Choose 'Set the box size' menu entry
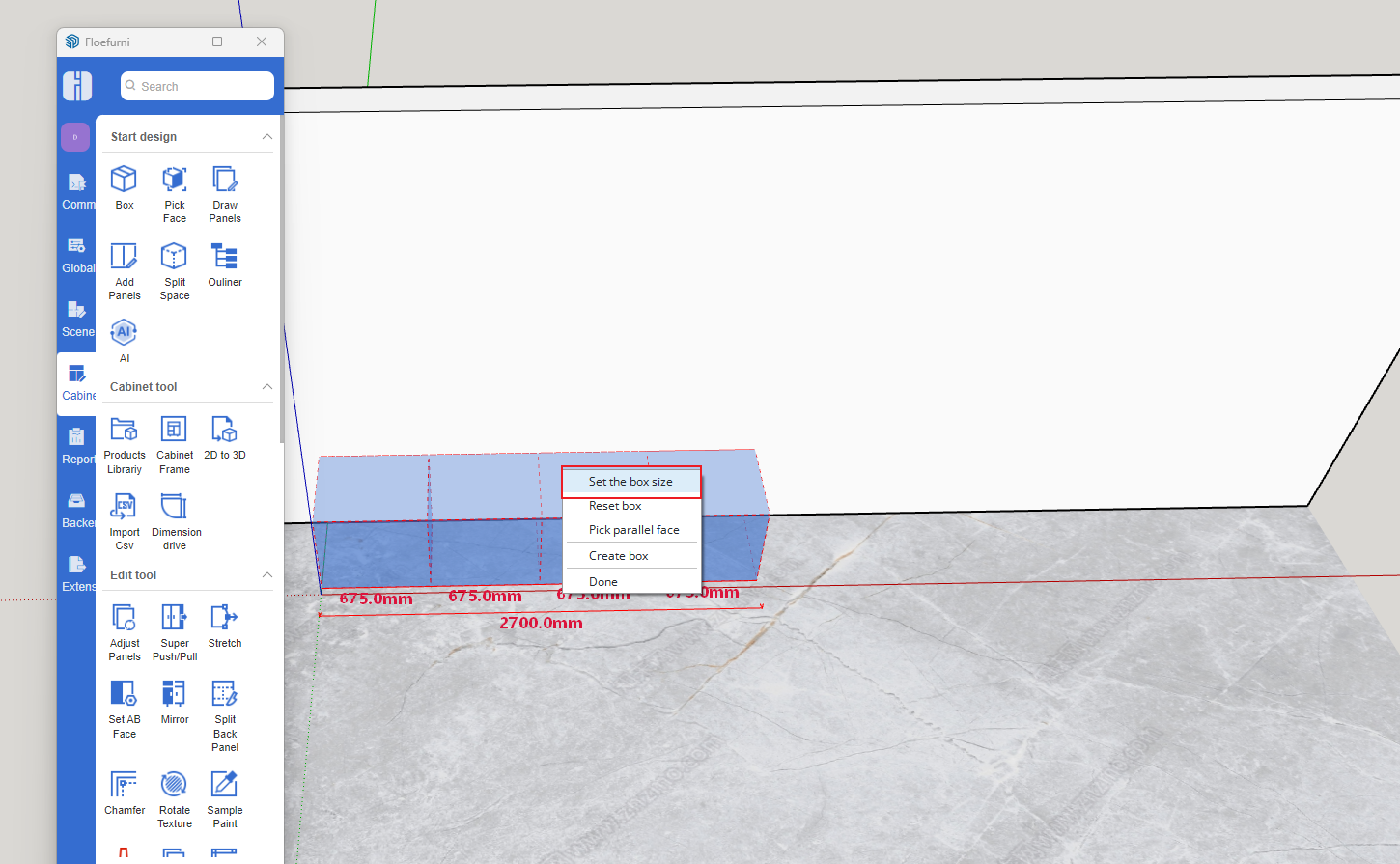Viewport: 1400px width, 864px height. click(x=630, y=482)
